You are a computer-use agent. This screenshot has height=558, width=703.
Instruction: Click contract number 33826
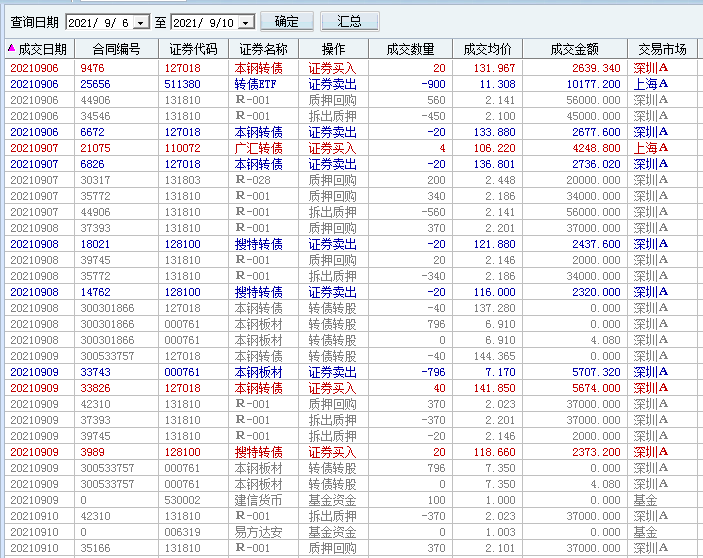[95, 388]
